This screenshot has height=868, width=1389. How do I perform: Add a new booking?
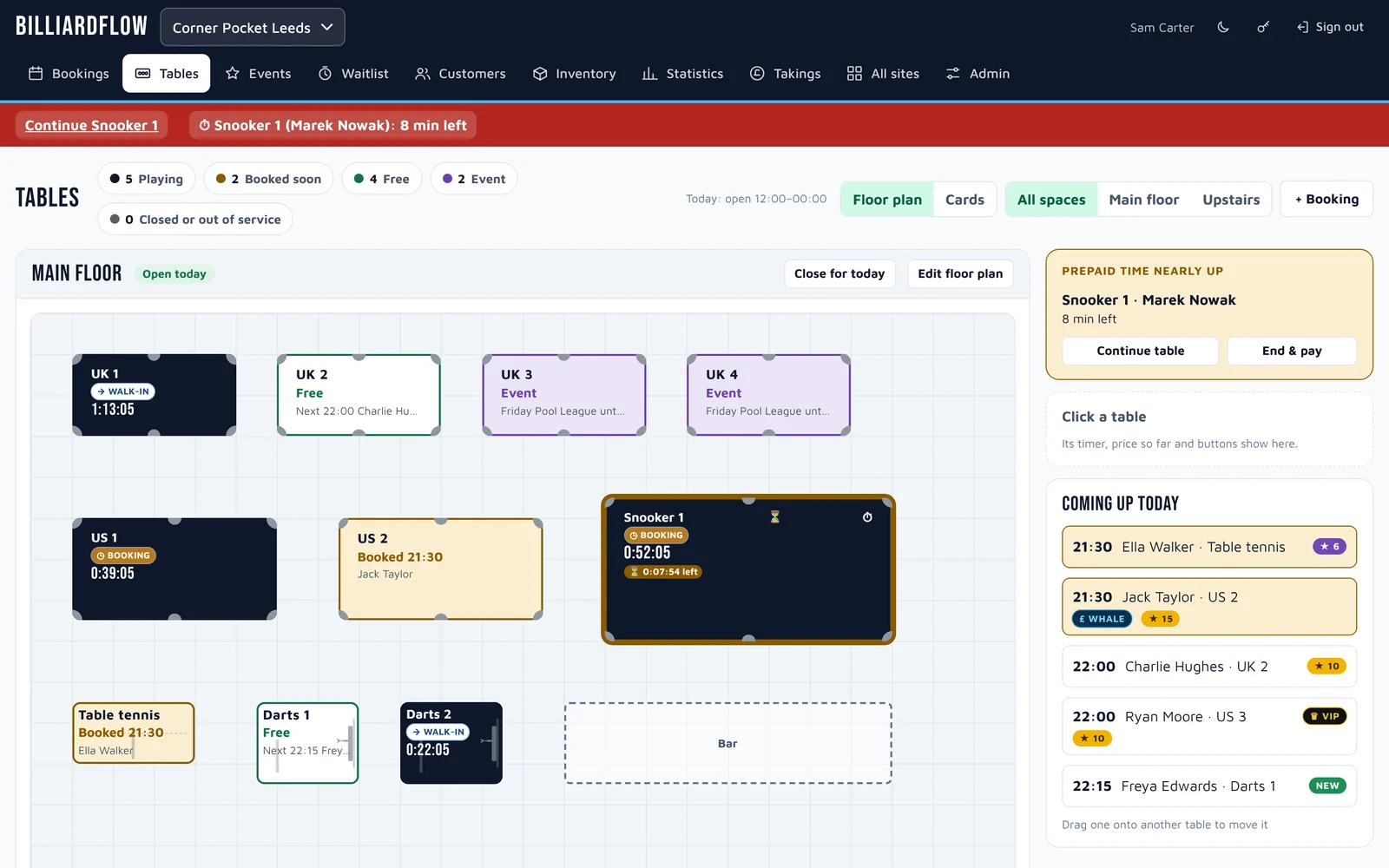coord(1326,199)
